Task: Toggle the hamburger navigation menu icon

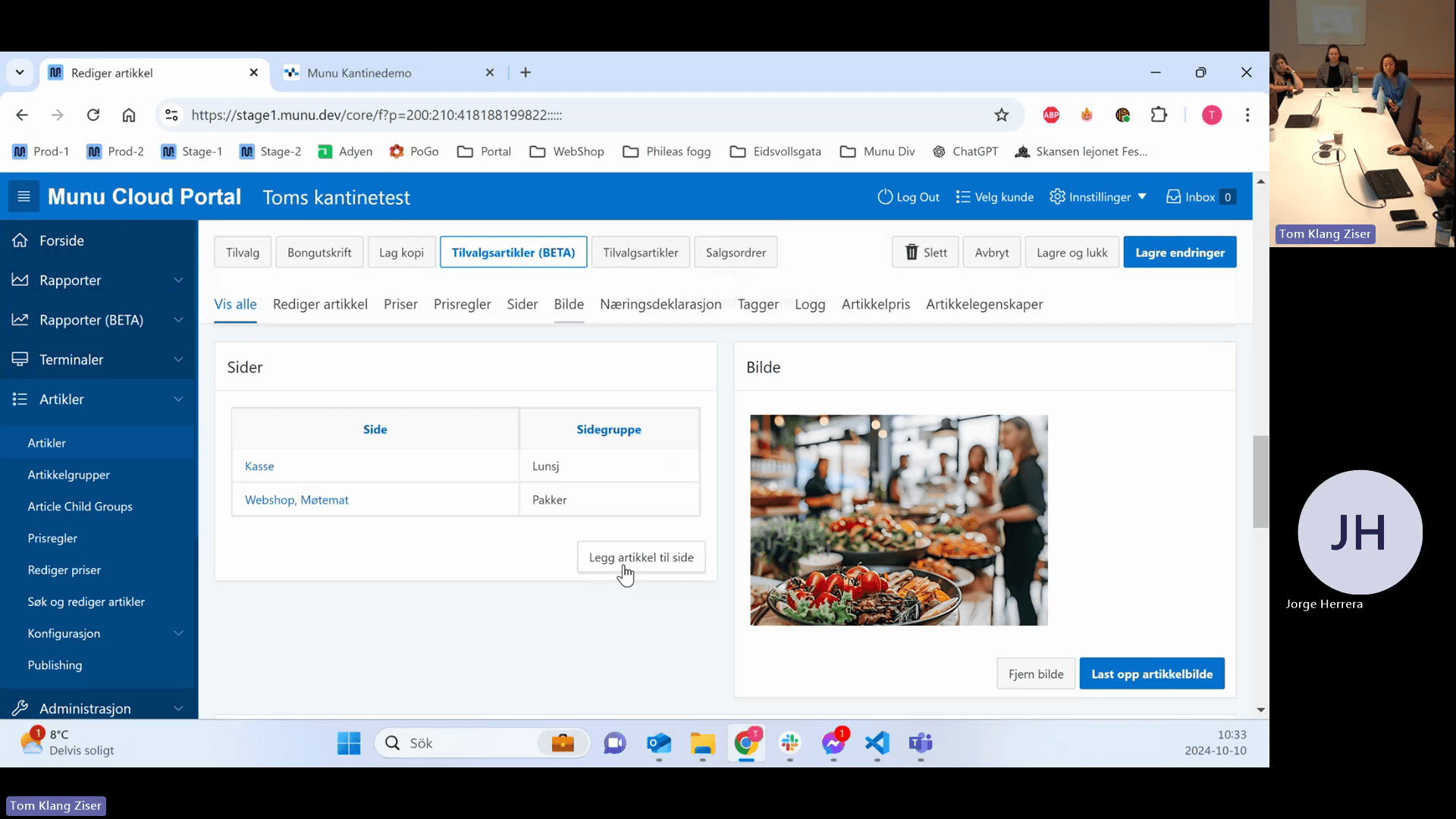Action: coord(24,197)
